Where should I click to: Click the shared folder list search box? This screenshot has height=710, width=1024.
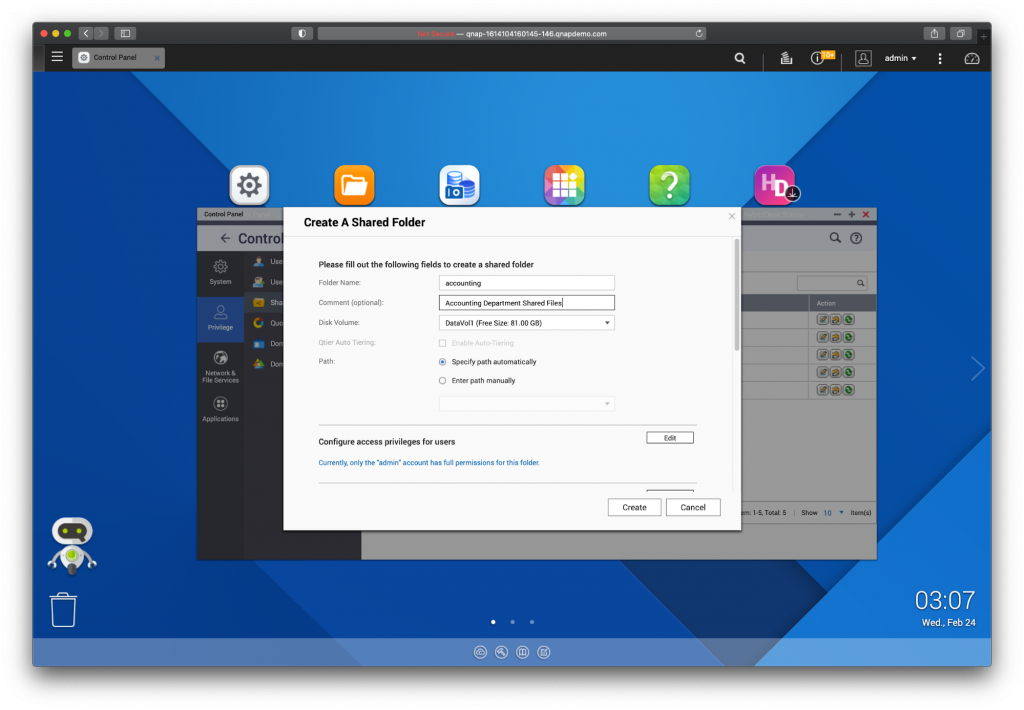click(x=832, y=283)
